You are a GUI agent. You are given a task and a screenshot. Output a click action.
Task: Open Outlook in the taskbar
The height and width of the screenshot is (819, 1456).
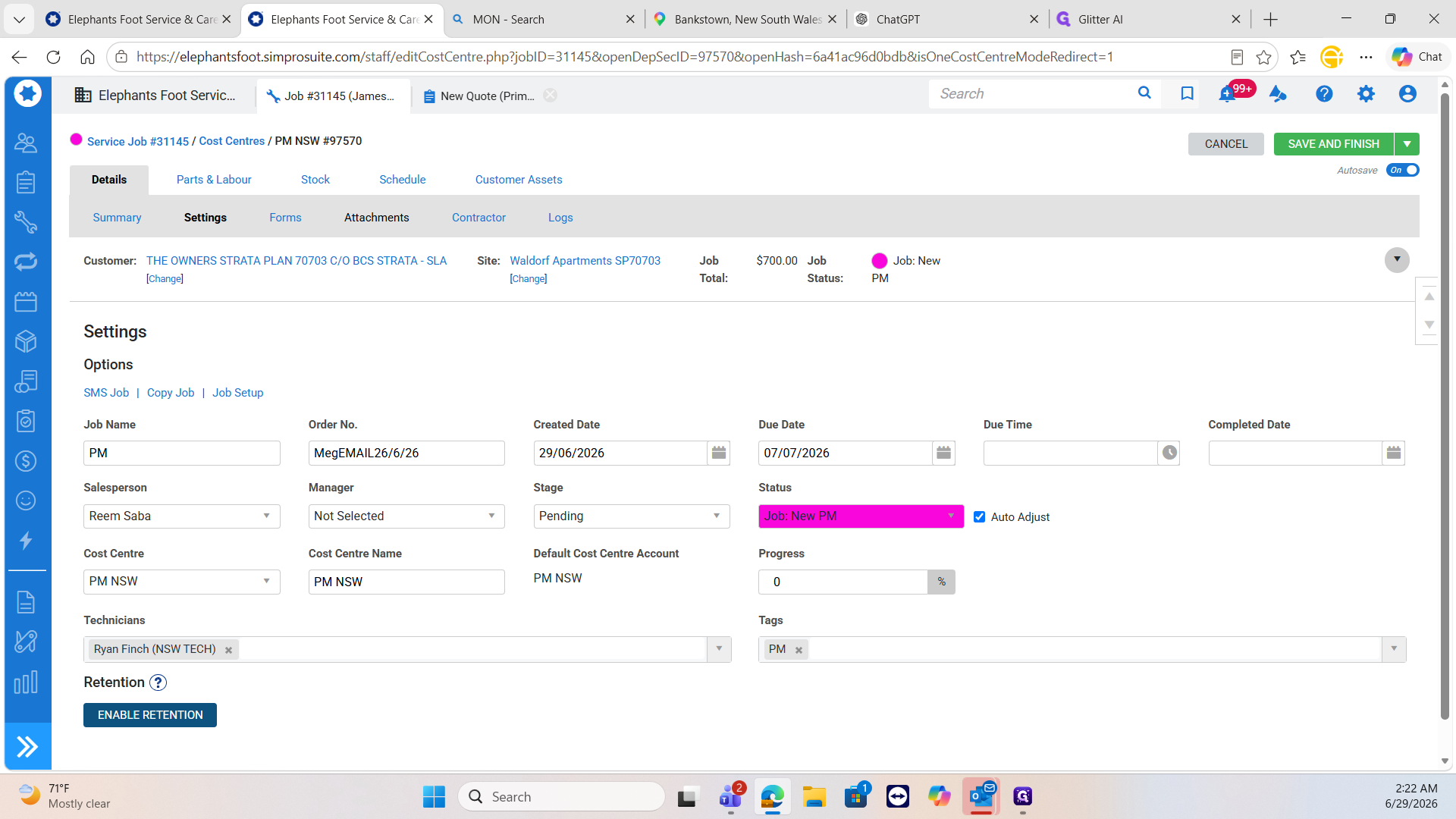tap(981, 797)
